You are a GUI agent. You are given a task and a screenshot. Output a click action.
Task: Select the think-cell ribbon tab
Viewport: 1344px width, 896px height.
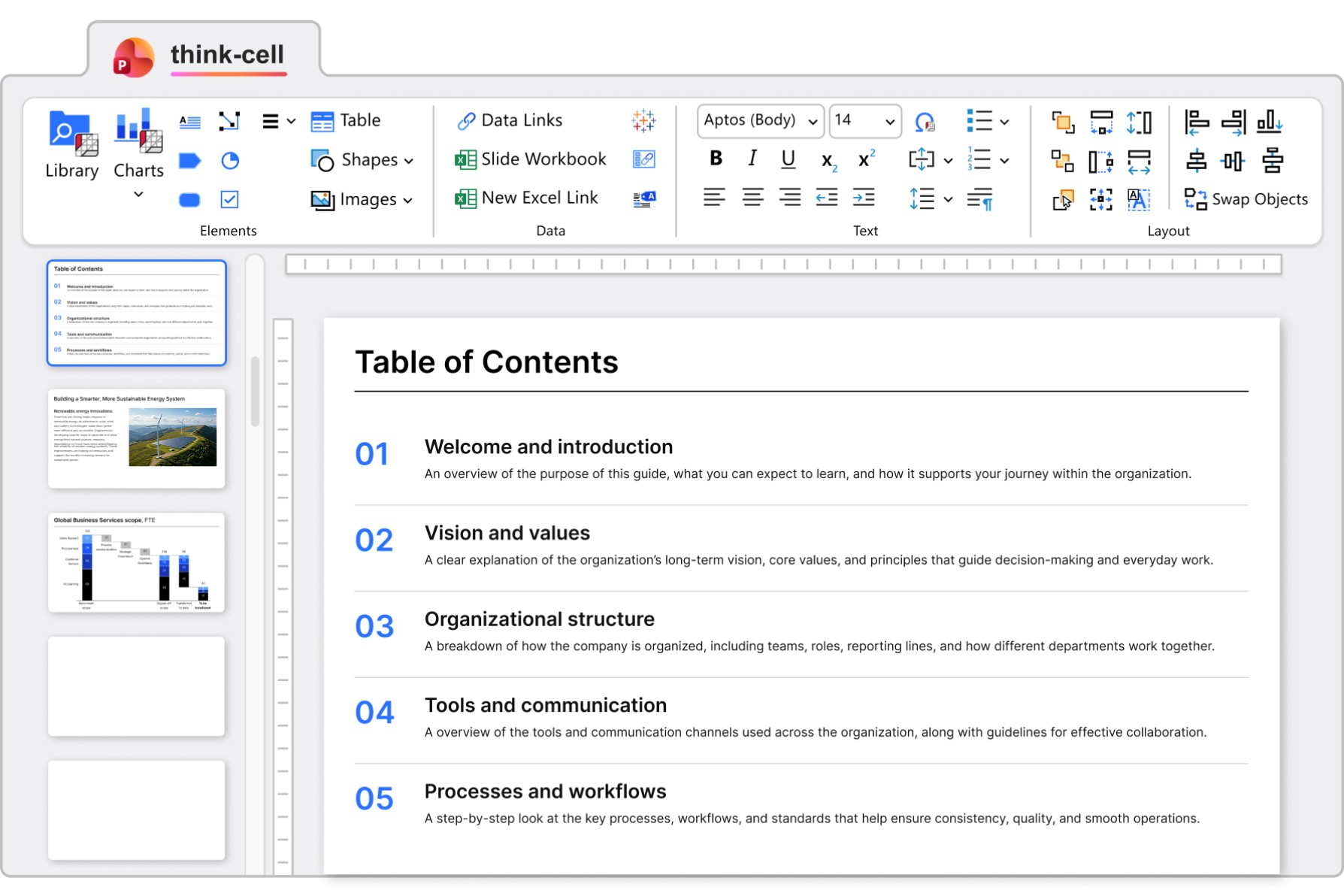pyautogui.click(x=204, y=55)
